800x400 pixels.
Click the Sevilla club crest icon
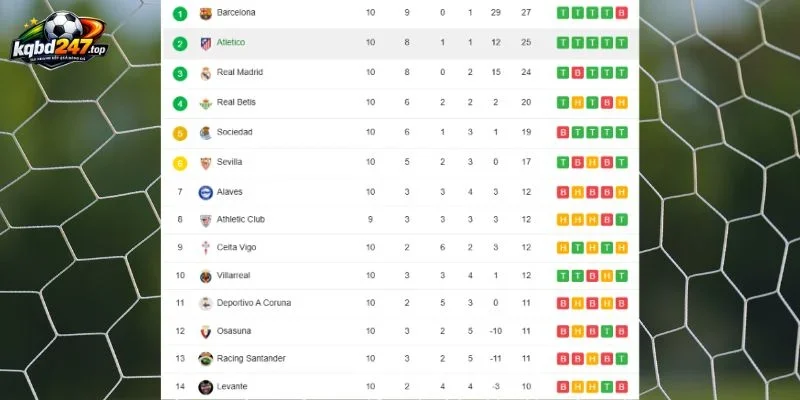pyautogui.click(x=206, y=163)
